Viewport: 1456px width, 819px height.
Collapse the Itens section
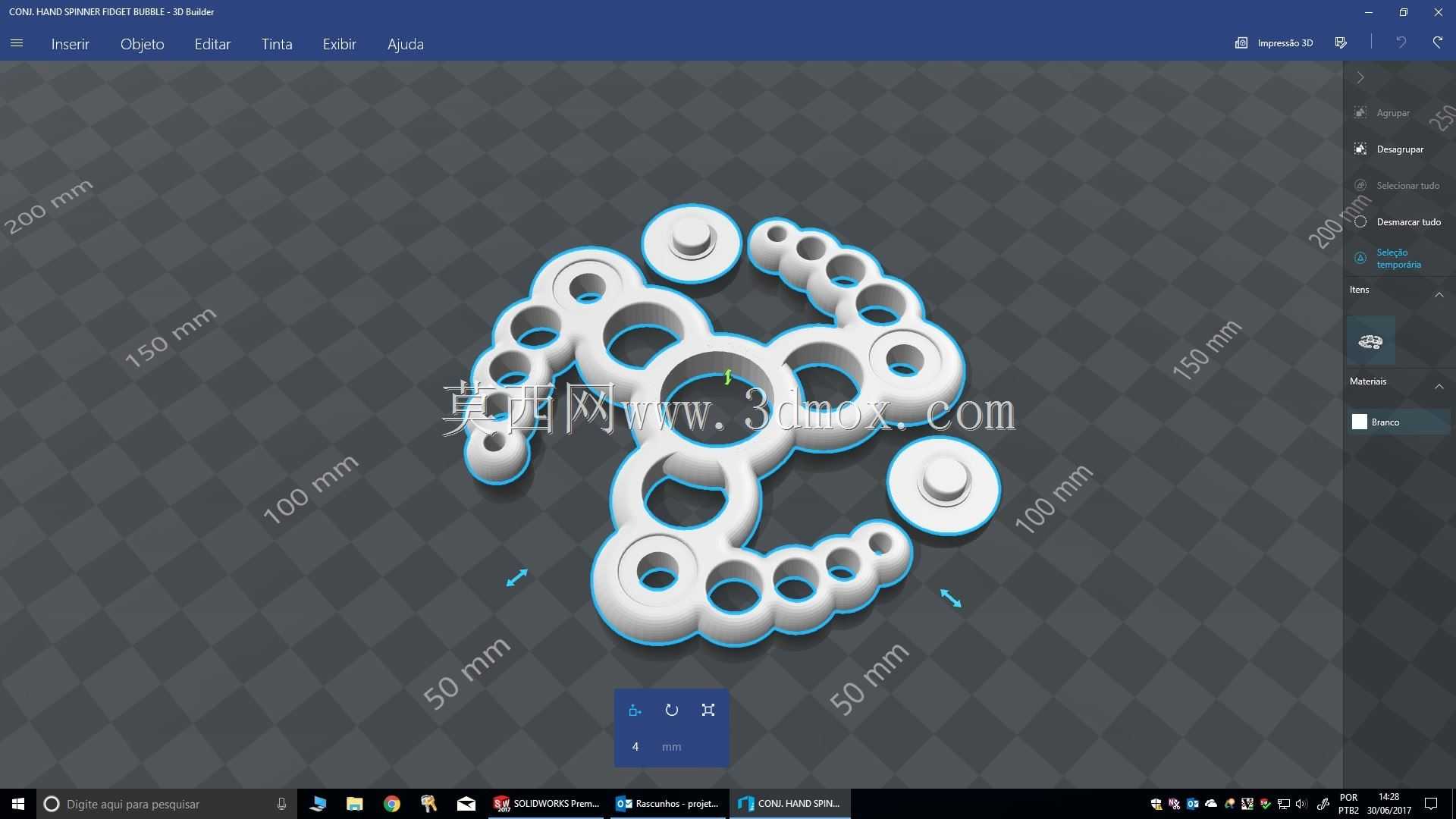pos(1439,295)
